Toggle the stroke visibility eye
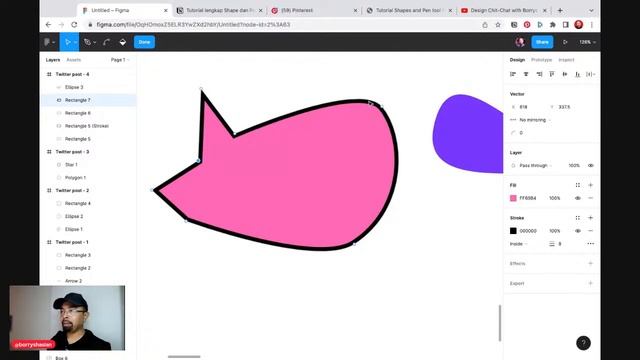This screenshot has width=640, height=360. 578,231
